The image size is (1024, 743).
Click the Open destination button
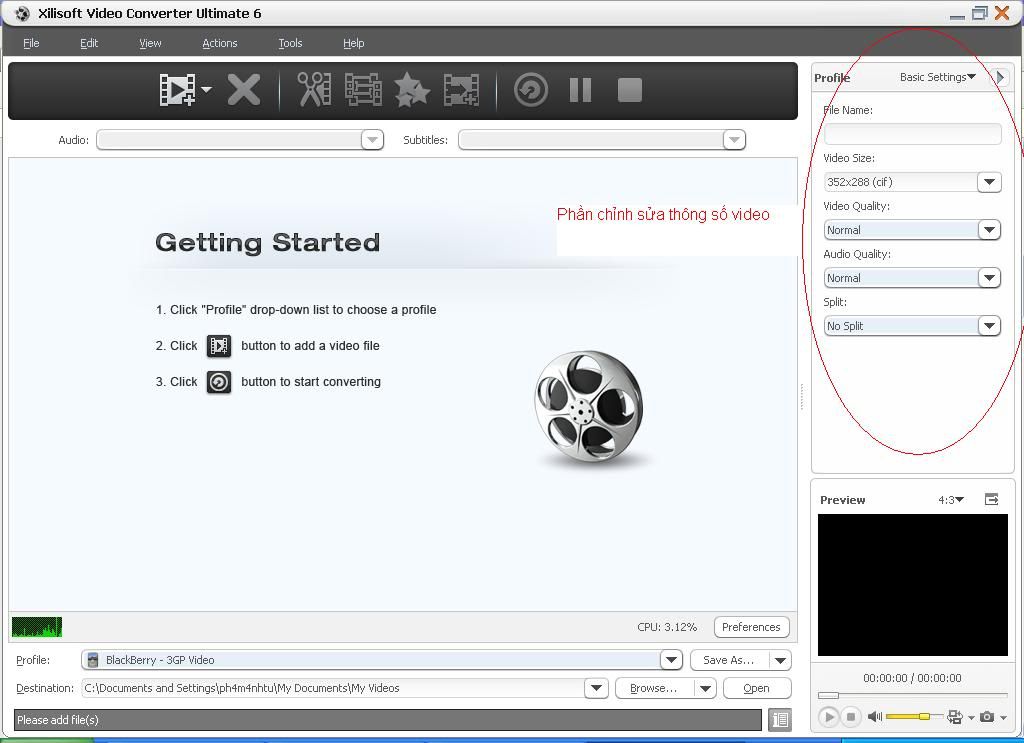(757, 688)
